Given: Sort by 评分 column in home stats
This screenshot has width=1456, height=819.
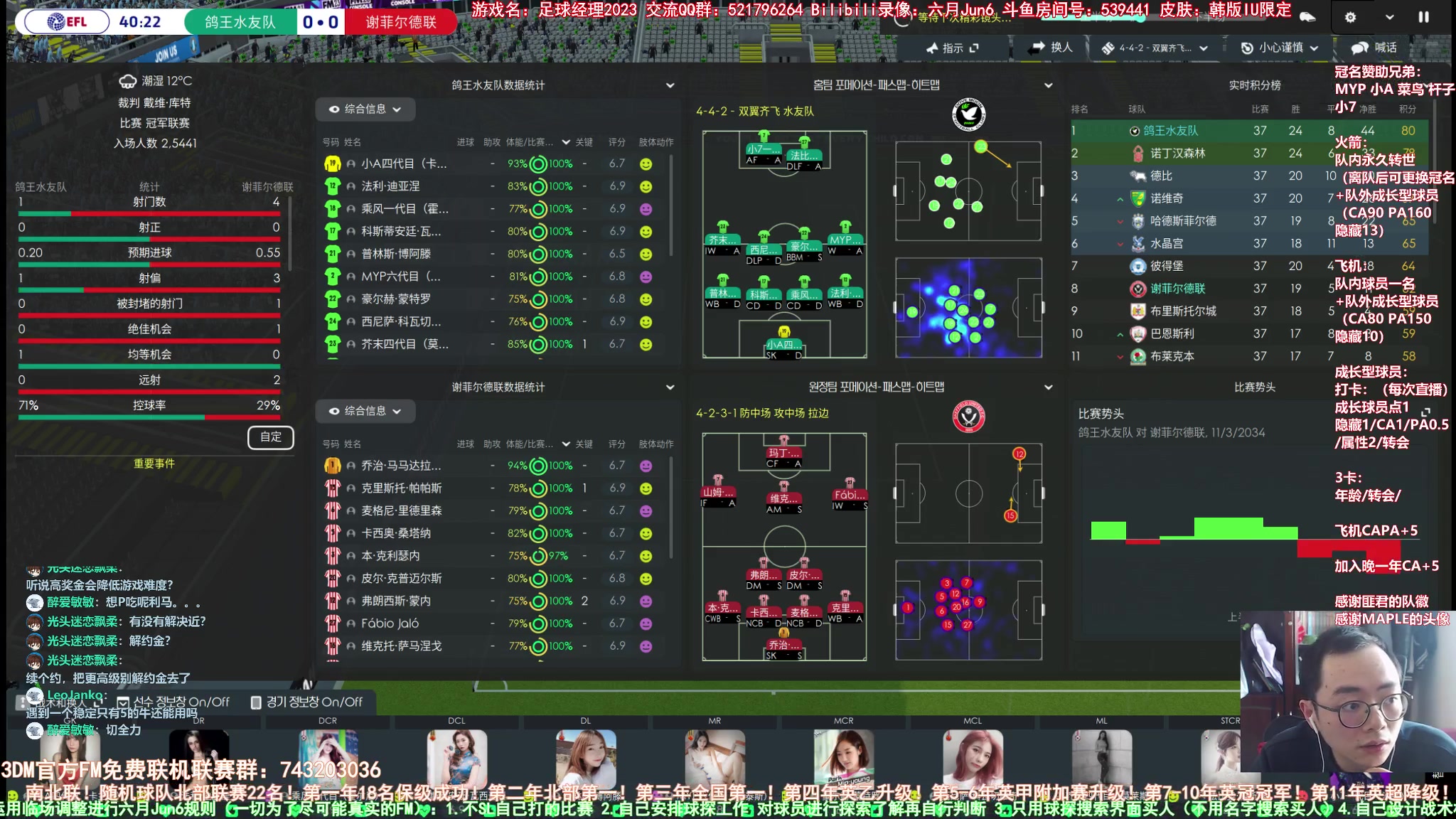Looking at the screenshot, I should click(x=616, y=142).
